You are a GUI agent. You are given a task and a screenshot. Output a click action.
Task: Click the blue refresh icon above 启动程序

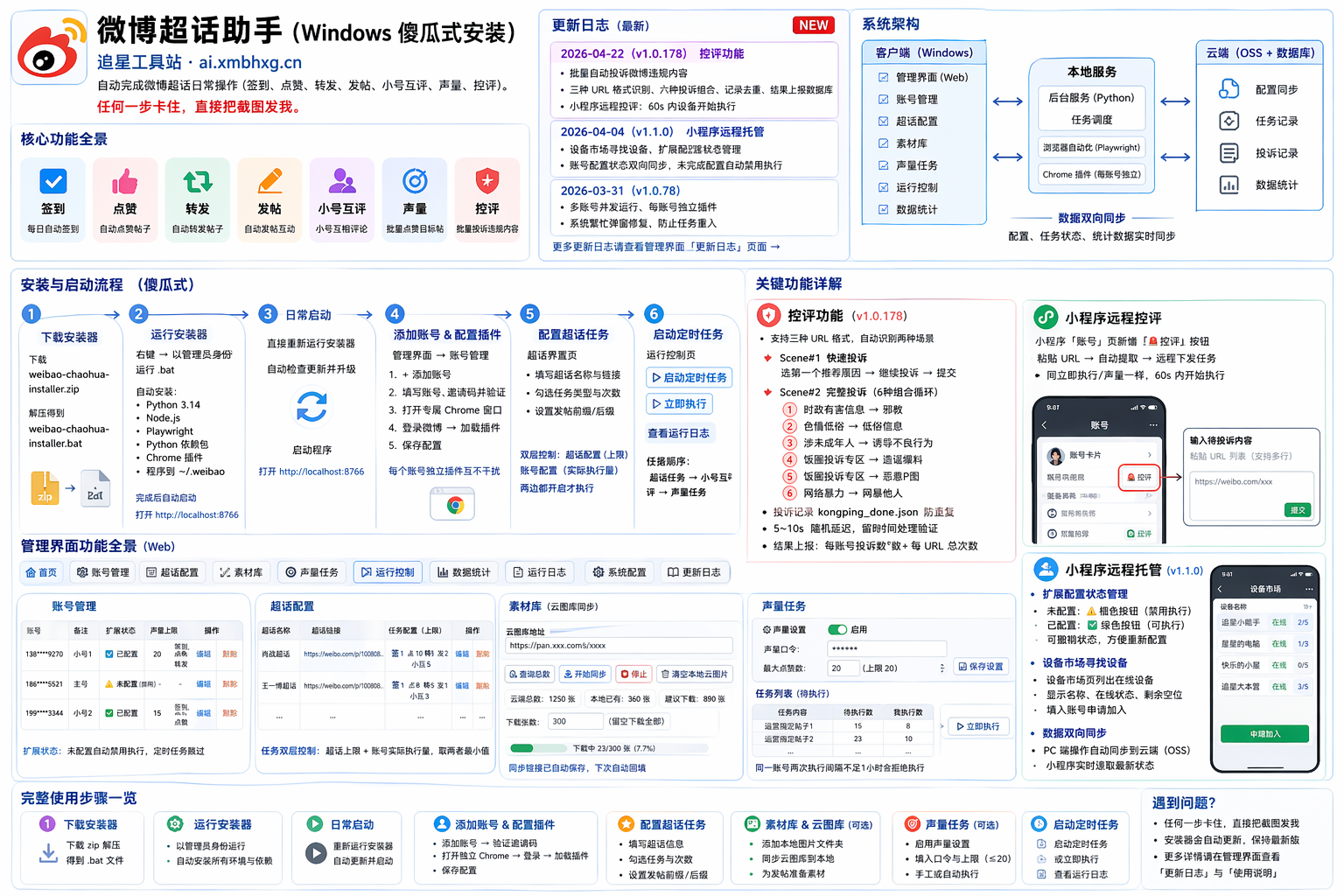pyautogui.click(x=311, y=406)
